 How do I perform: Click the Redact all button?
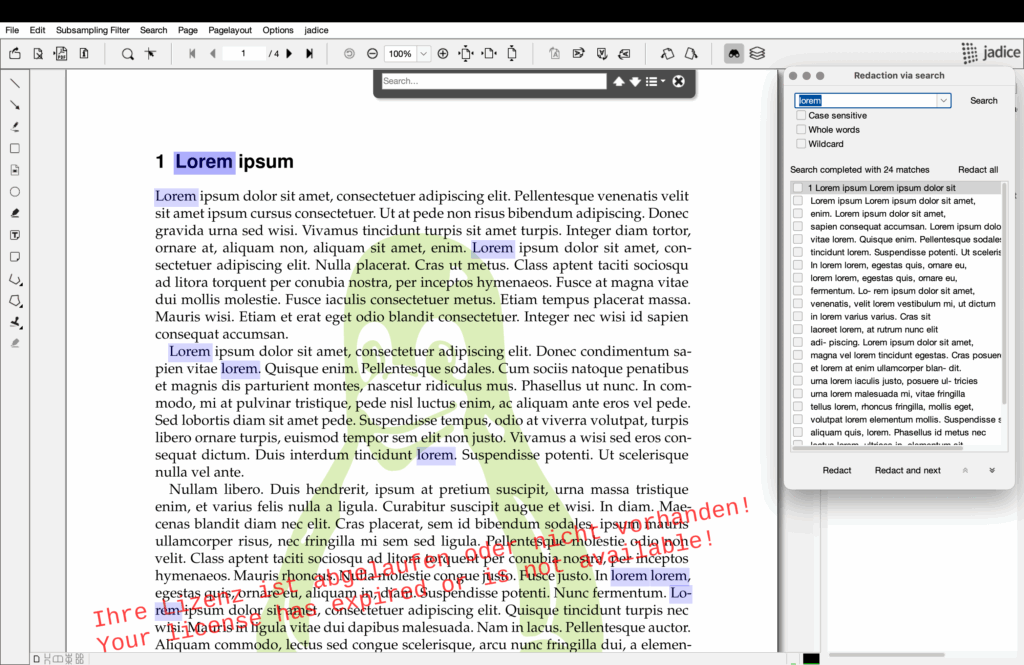pos(977,170)
